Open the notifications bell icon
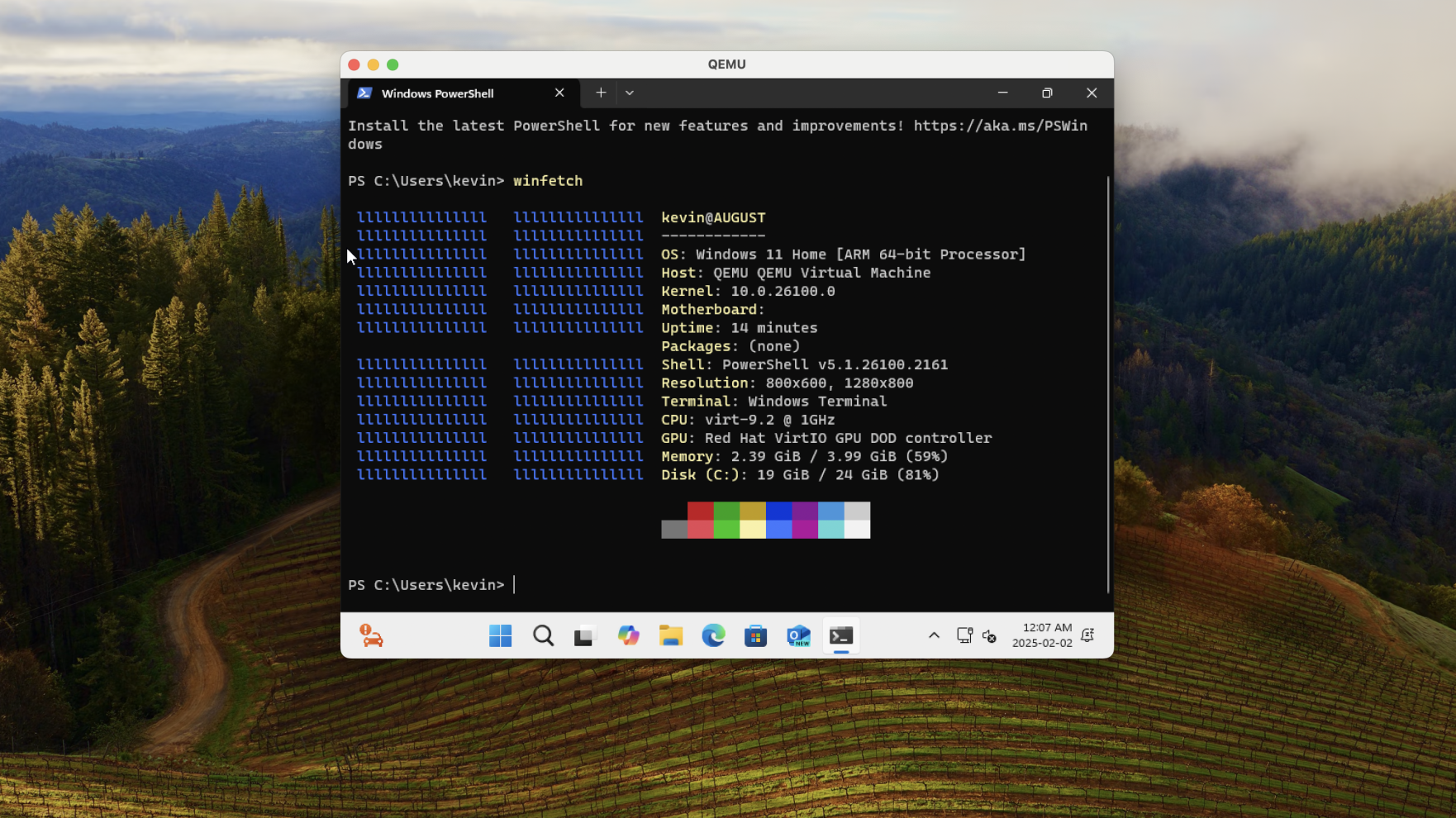Image resolution: width=1456 pixels, height=818 pixels. tap(1087, 635)
